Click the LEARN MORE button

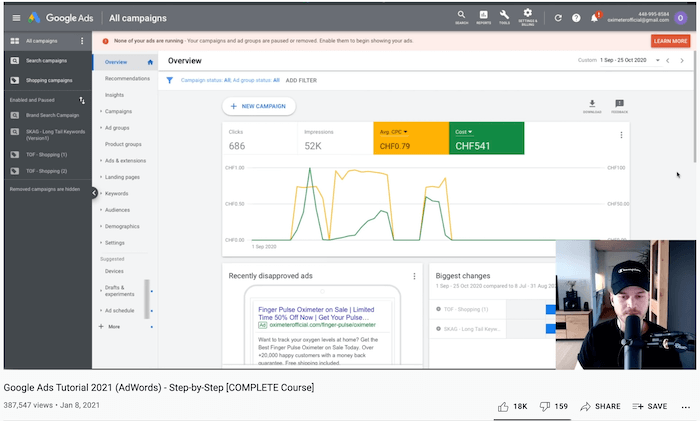[671, 41]
